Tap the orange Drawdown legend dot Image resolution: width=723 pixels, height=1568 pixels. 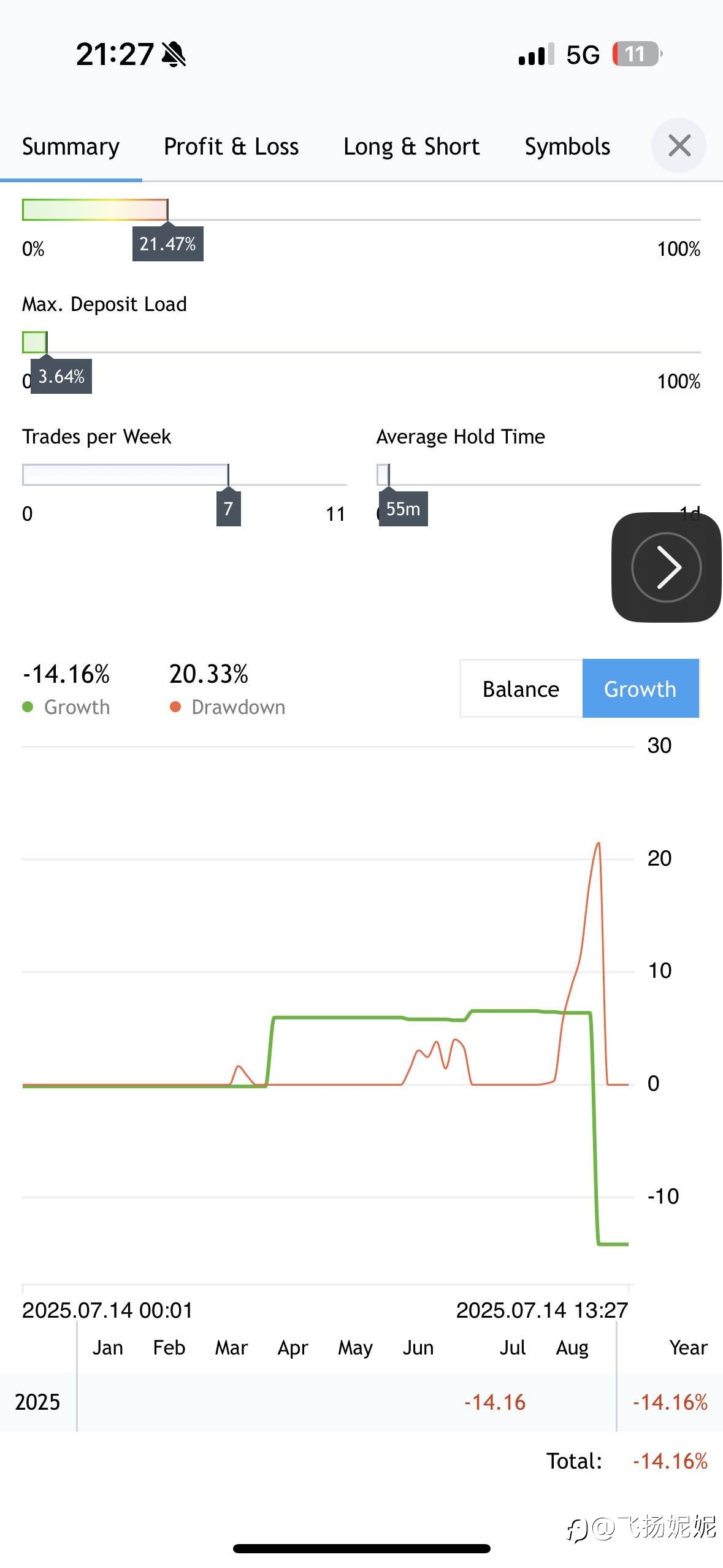(x=175, y=707)
